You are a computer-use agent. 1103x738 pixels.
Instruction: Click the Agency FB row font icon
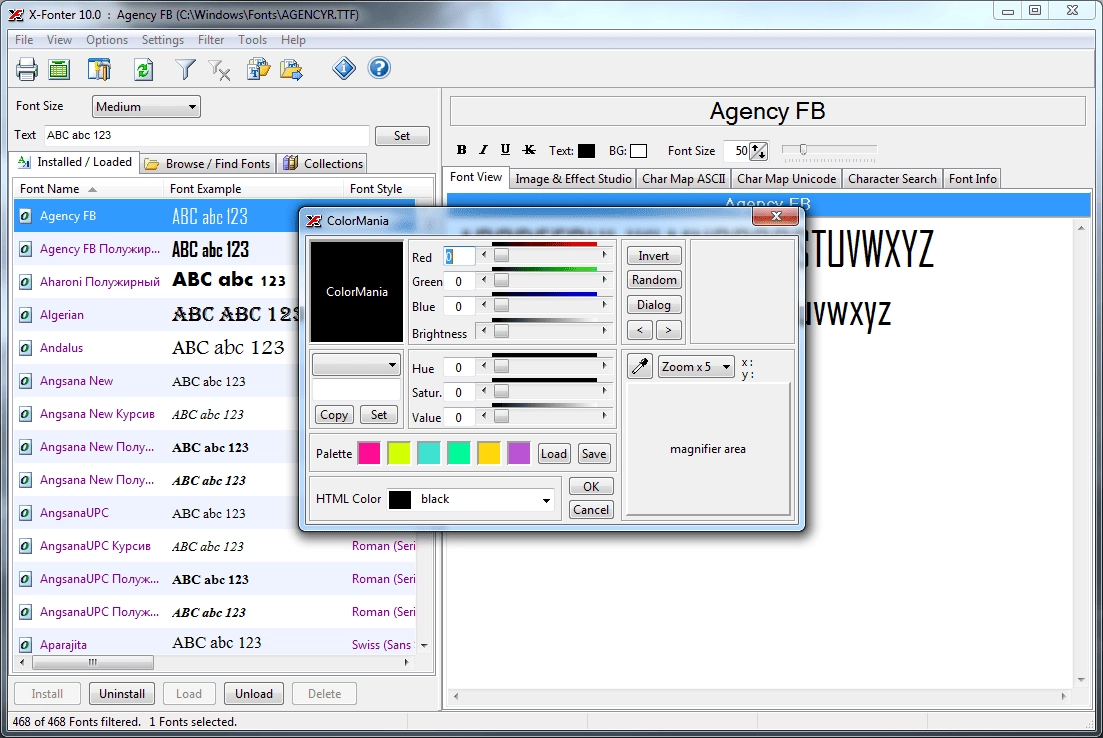(x=25, y=216)
